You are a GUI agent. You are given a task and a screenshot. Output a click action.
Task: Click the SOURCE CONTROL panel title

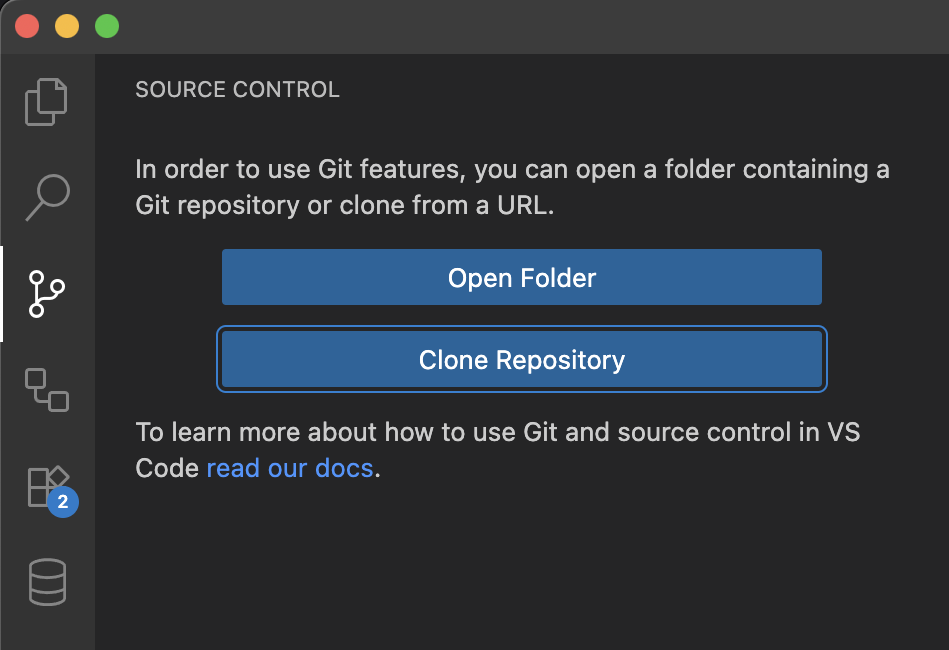[237, 89]
